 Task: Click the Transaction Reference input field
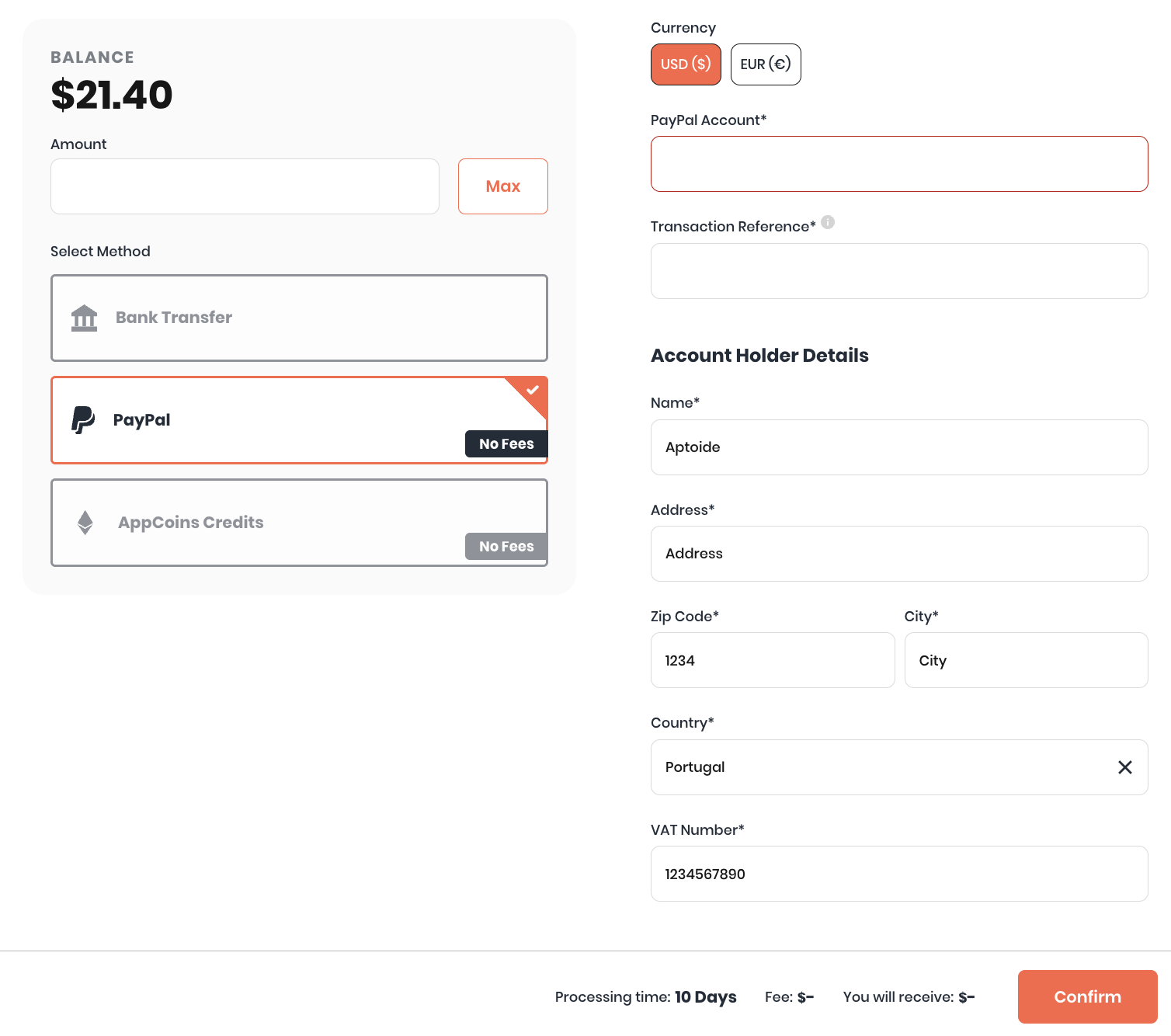(899, 271)
